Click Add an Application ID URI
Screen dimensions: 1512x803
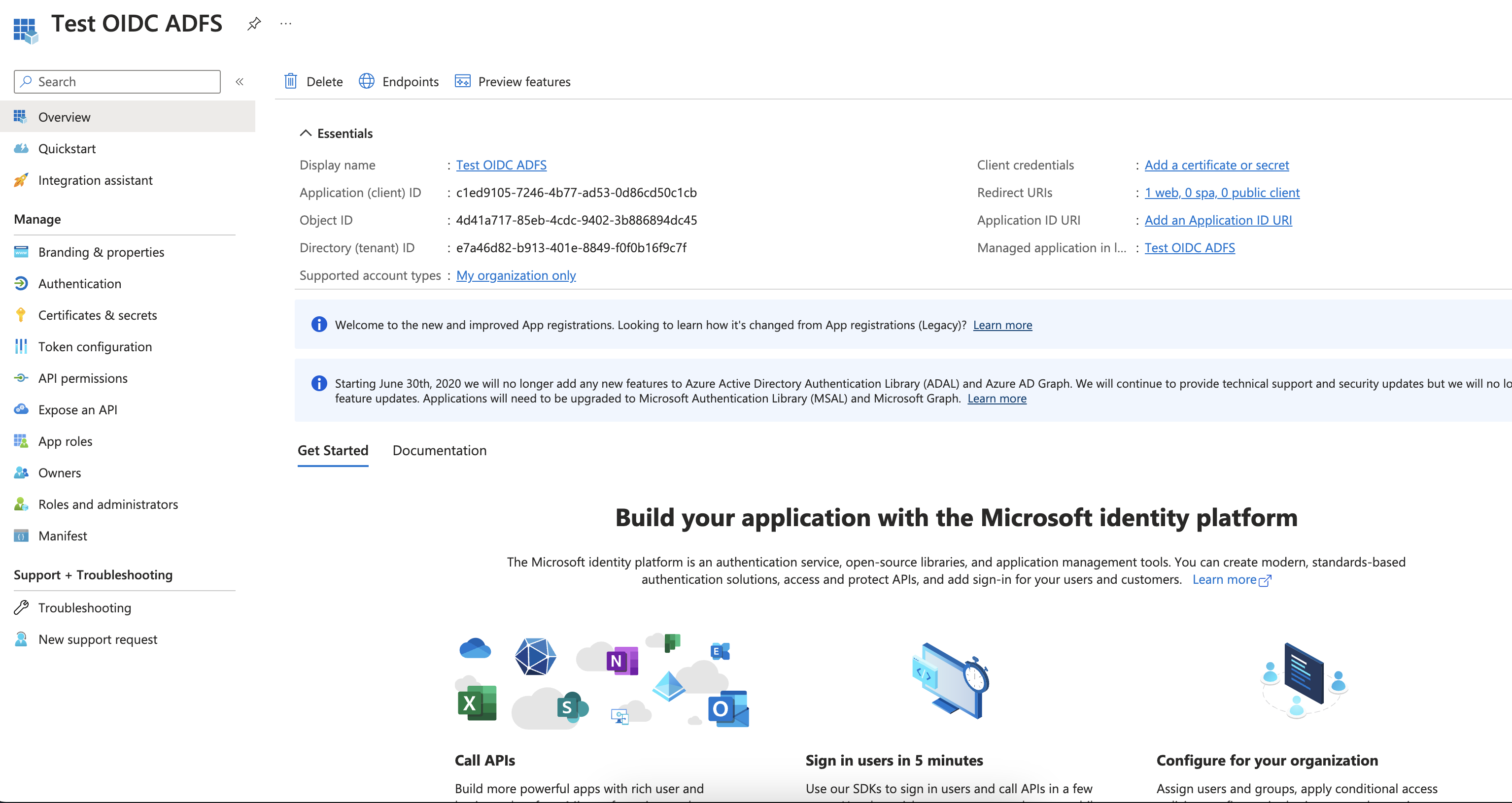click(1217, 220)
